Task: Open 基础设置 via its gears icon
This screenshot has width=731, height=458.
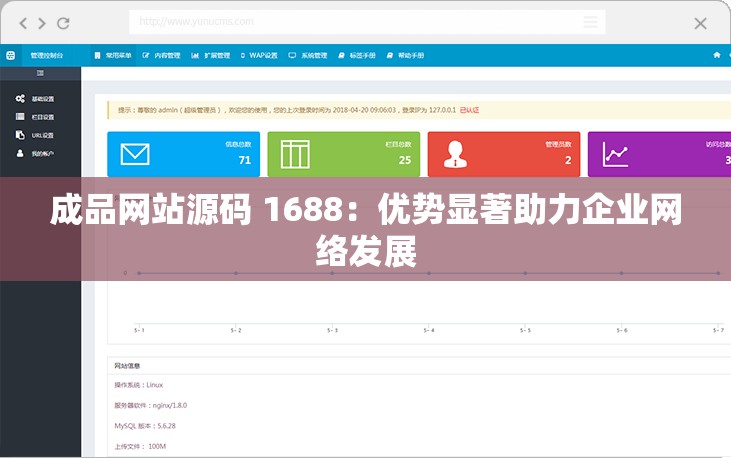Action: 20,98
